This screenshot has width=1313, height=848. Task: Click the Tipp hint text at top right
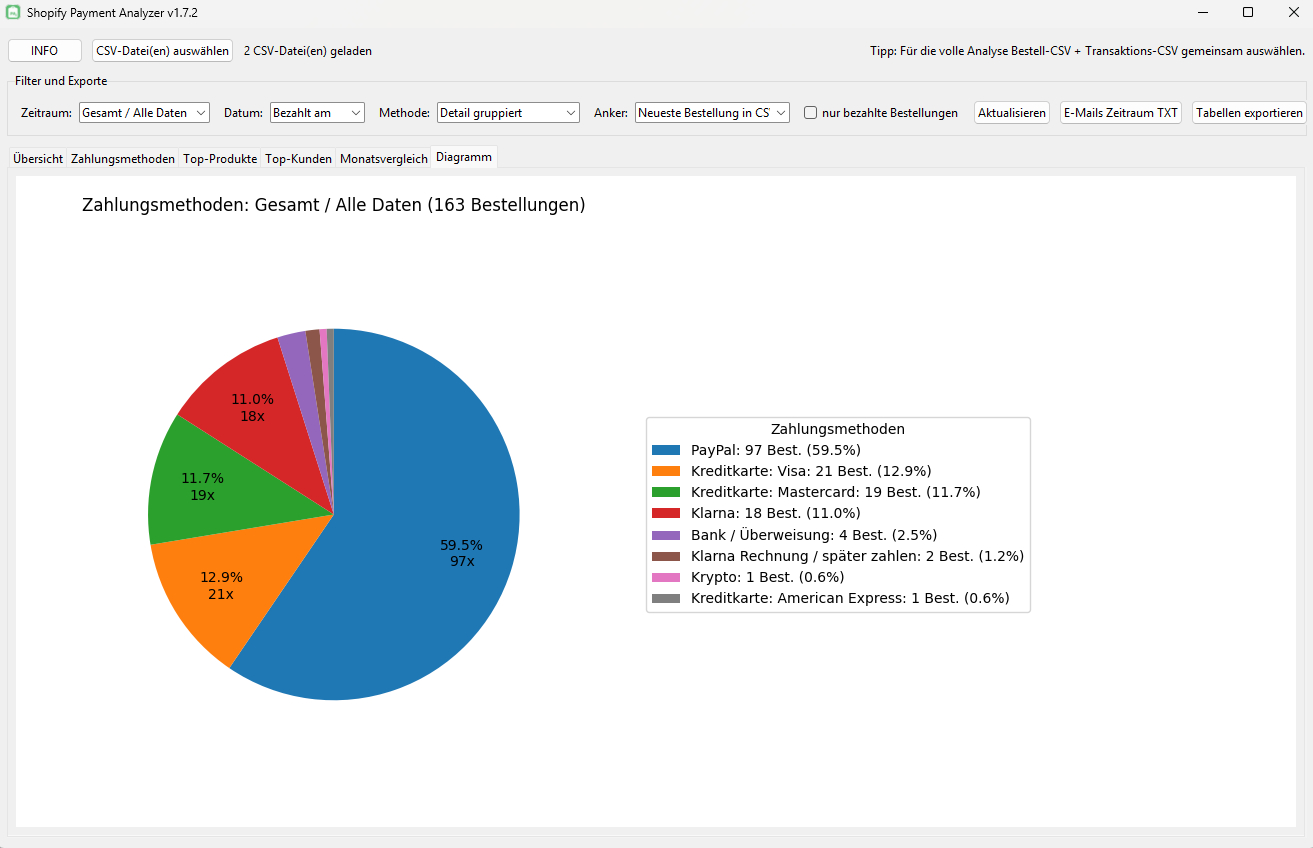1087,51
